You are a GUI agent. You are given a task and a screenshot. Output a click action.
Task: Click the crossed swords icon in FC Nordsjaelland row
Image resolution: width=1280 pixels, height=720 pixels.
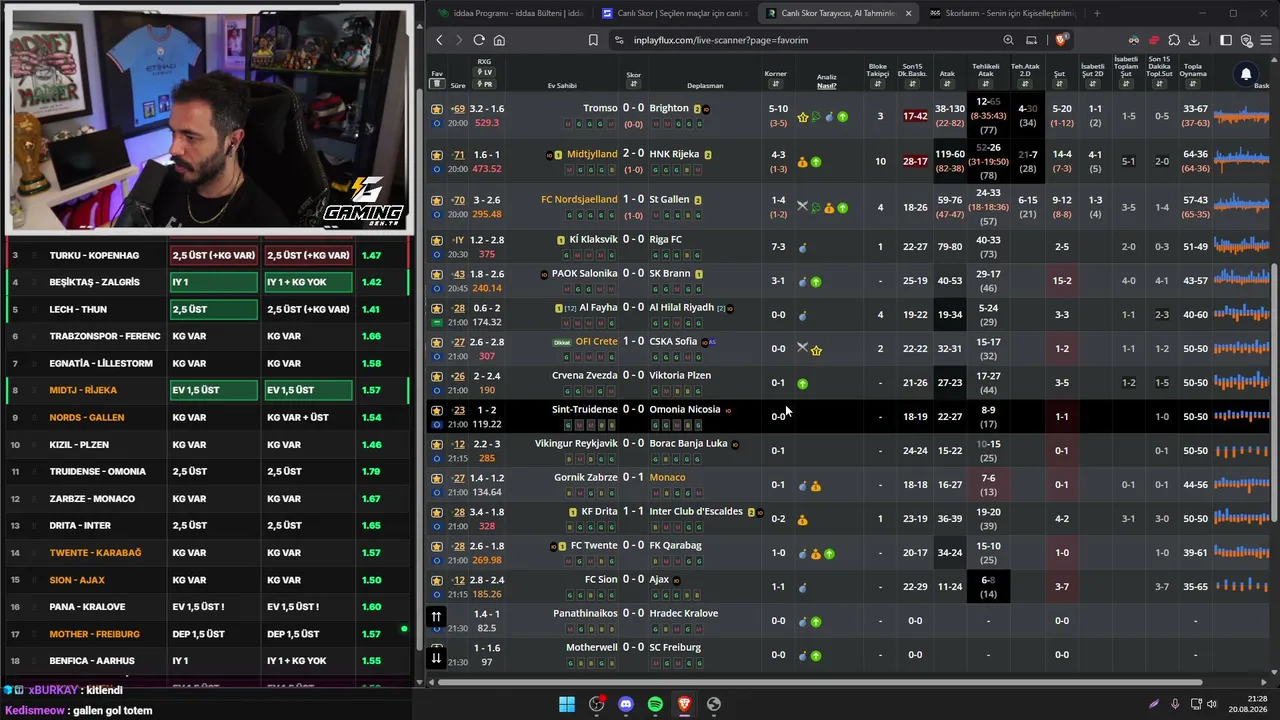(802, 206)
